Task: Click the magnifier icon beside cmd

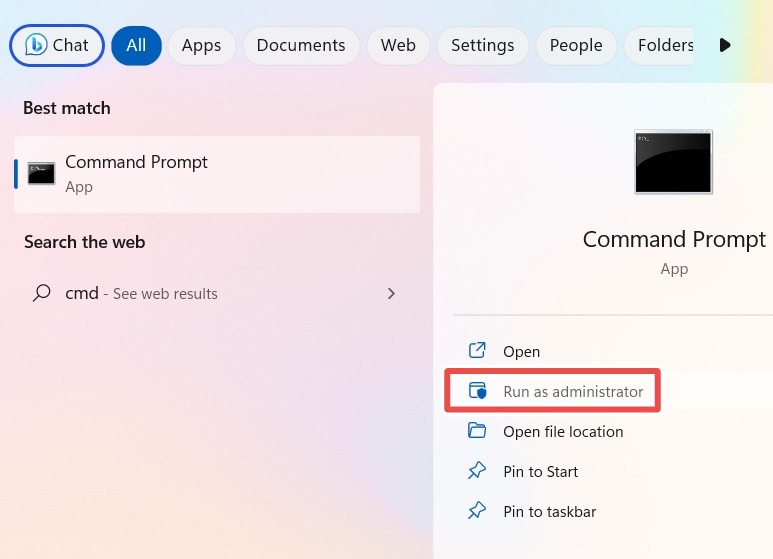Action: (x=42, y=293)
